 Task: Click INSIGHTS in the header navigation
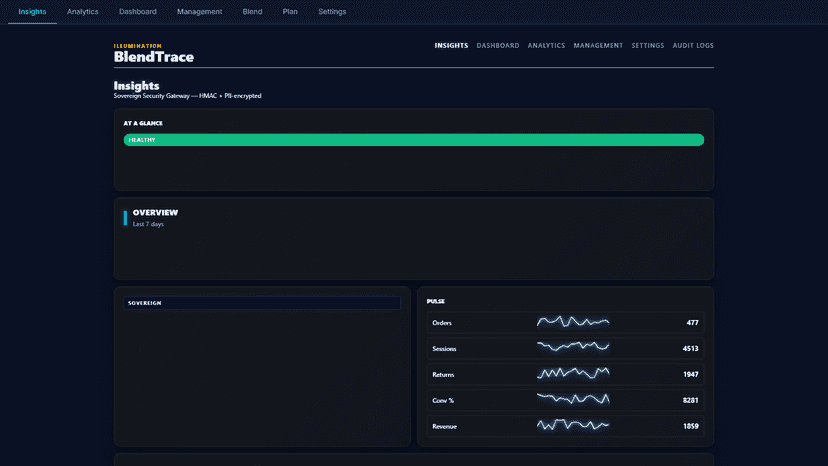coord(451,46)
